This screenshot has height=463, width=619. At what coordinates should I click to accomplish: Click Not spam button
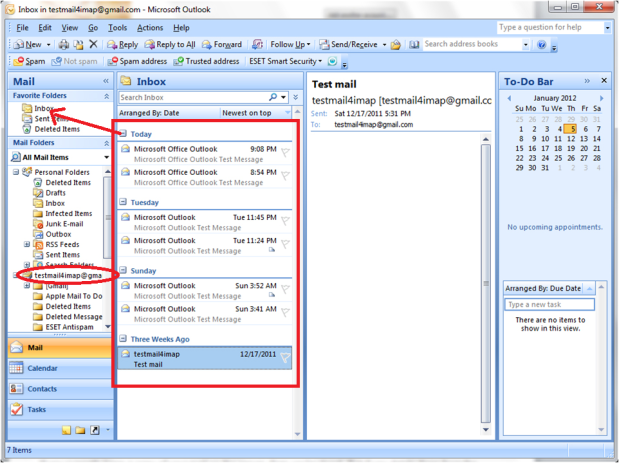pyautogui.click(x=74, y=61)
